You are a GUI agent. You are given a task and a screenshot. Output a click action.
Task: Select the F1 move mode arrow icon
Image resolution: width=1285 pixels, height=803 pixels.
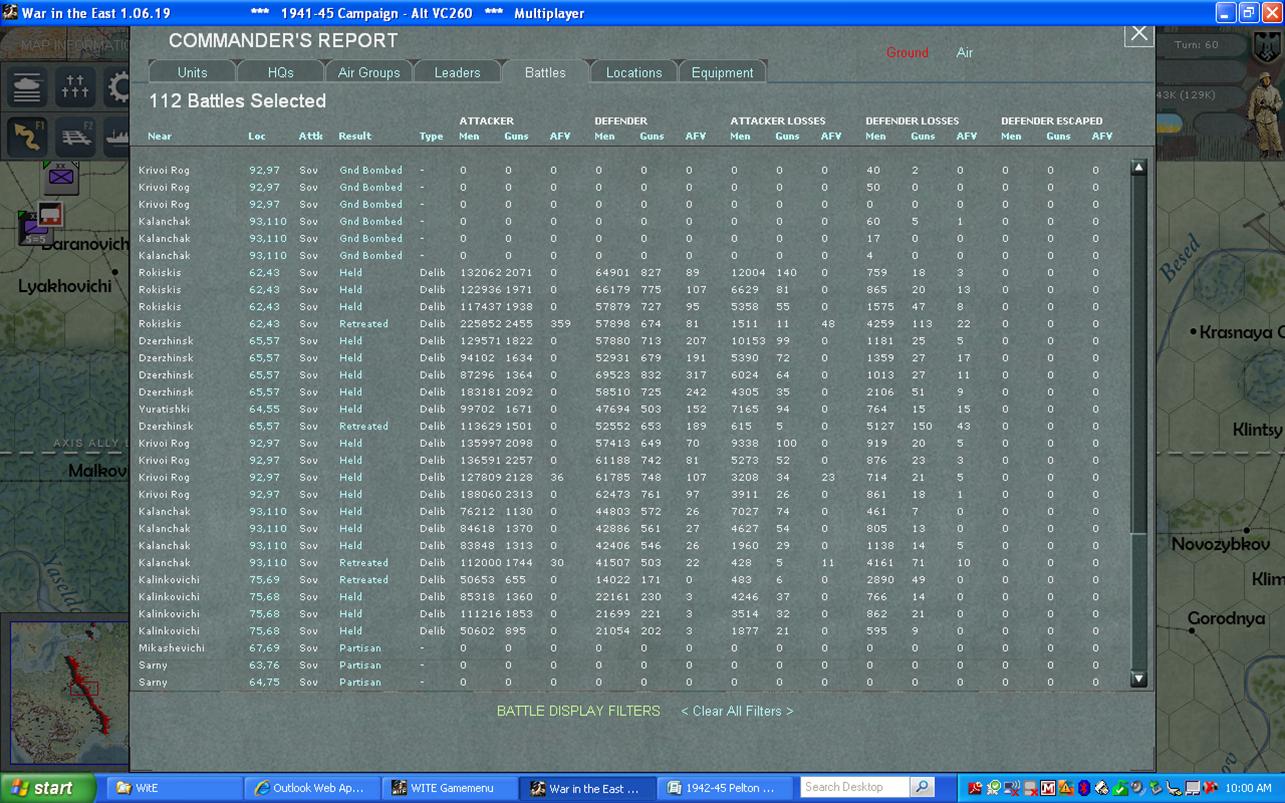tap(28, 136)
